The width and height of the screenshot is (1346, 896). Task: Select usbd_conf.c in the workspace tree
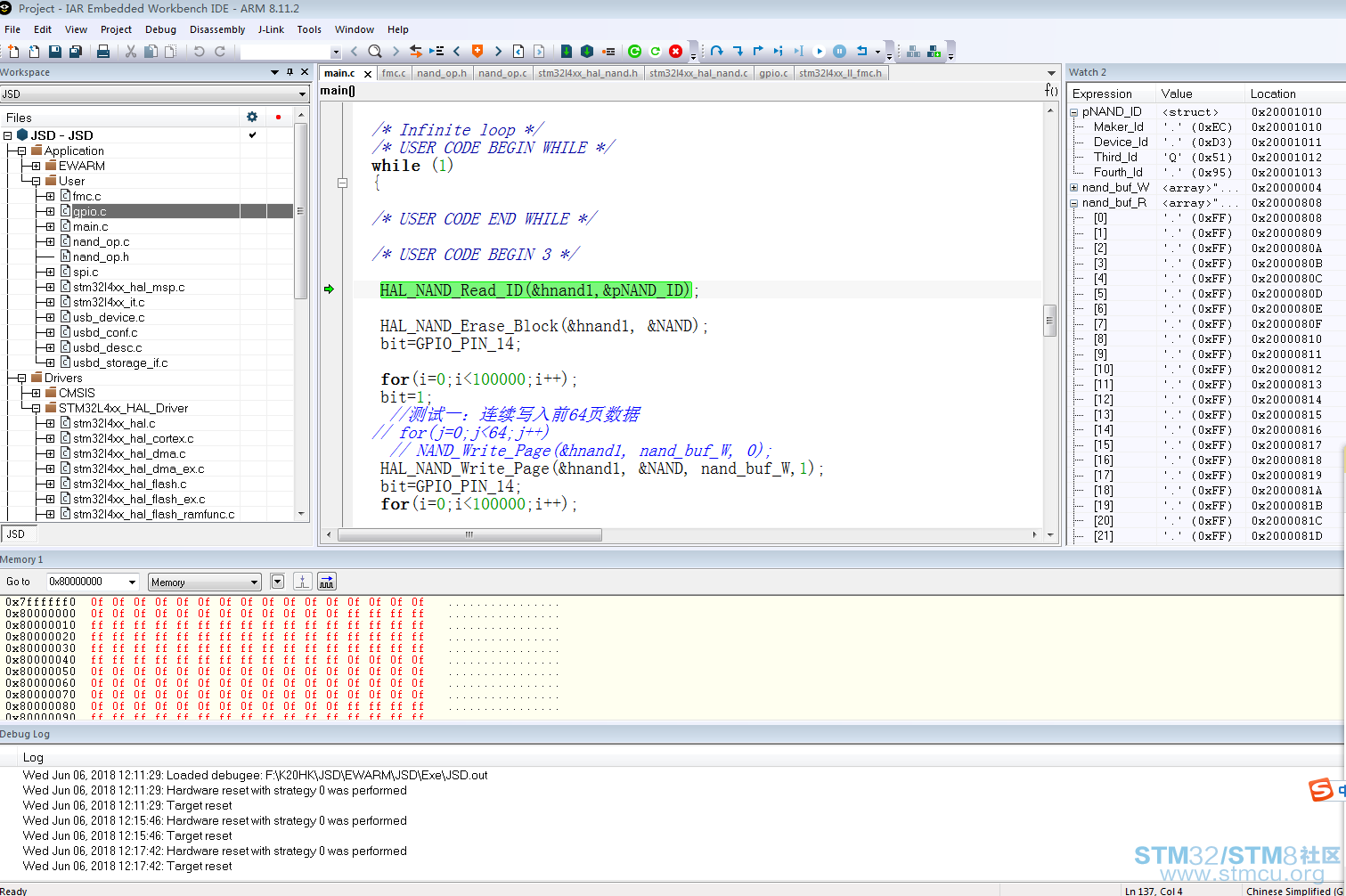[104, 333]
